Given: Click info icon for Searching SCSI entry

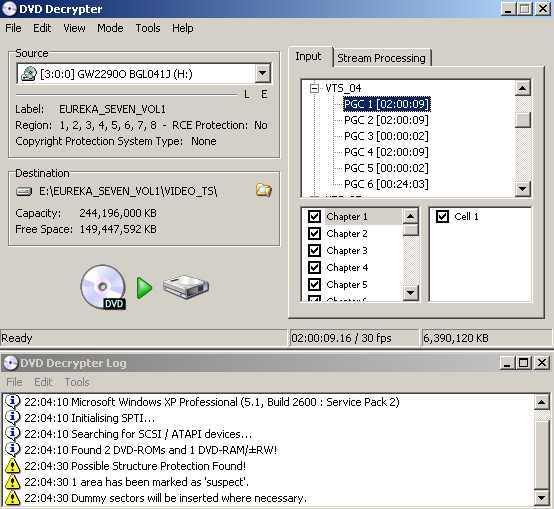Looking at the screenshot, I should pos(12,434).
